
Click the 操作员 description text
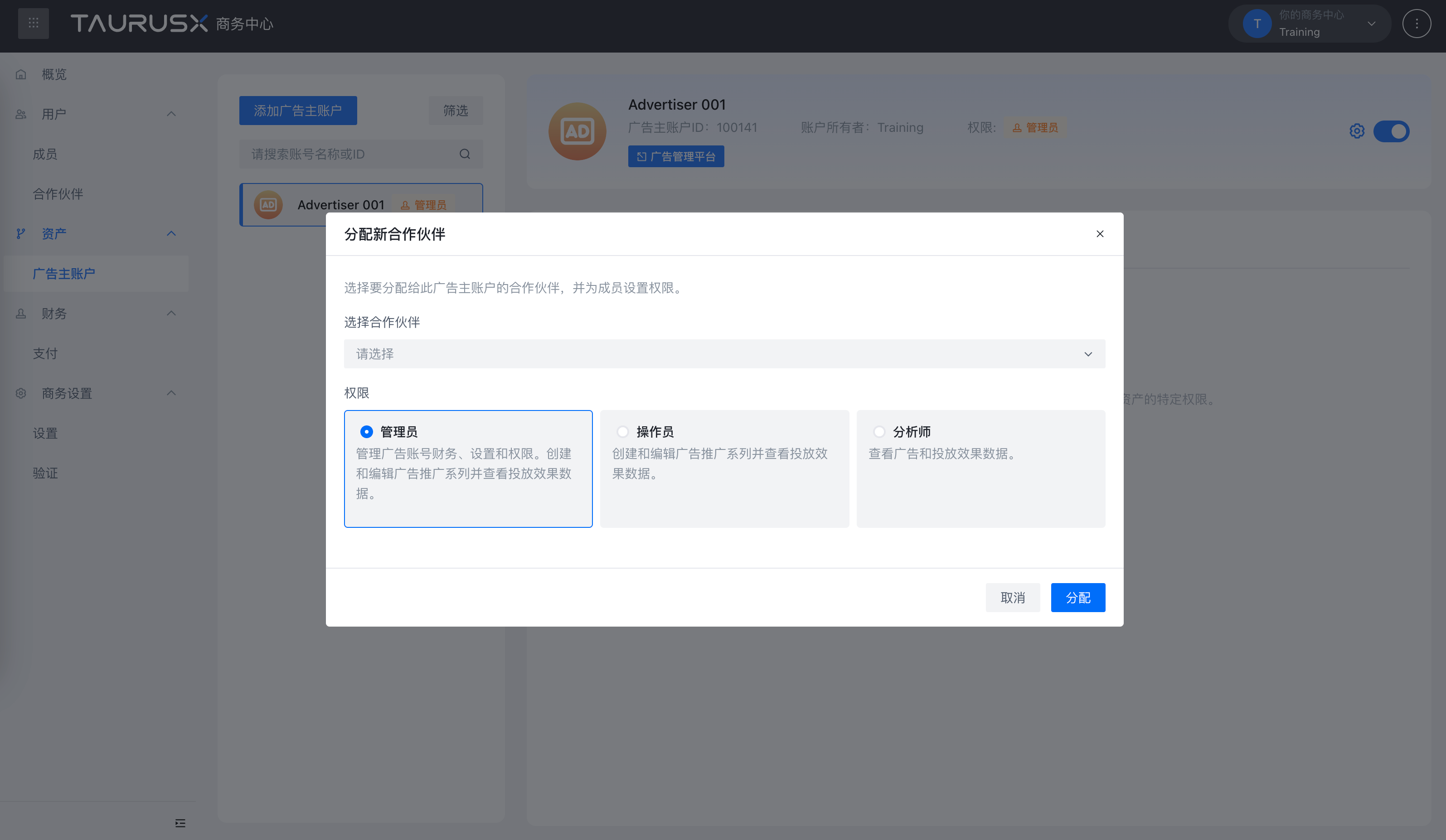coord(719,463)
